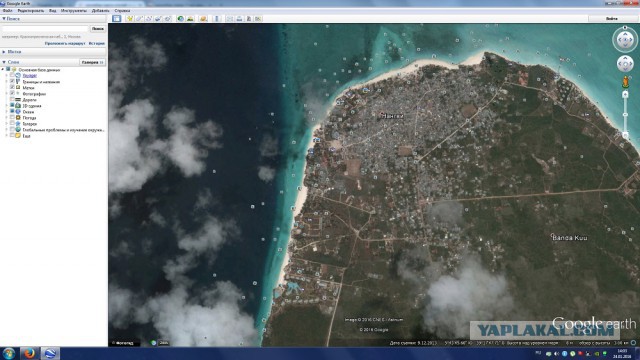
Task: Click the Save Image toolbar icon
Action: tap(249, 18)
